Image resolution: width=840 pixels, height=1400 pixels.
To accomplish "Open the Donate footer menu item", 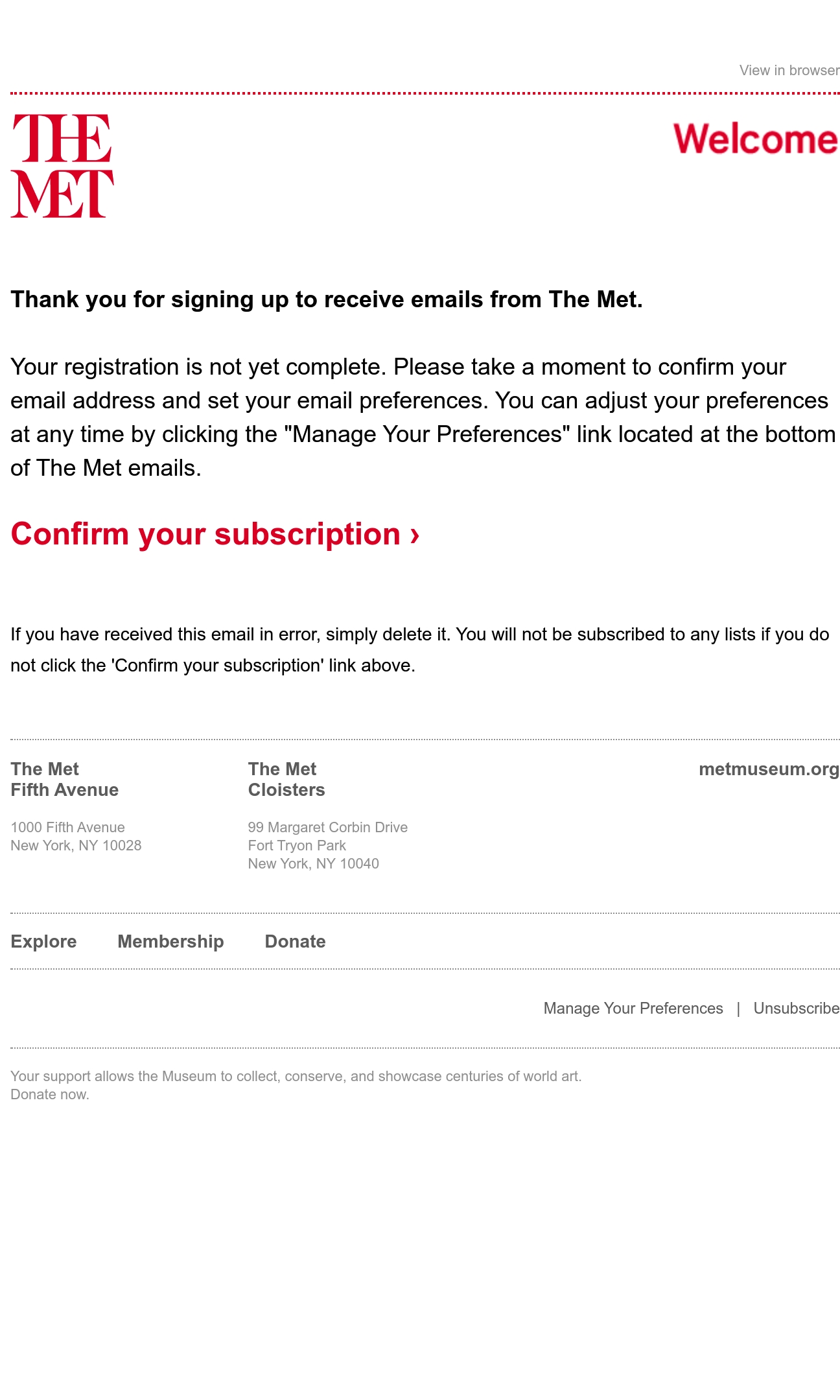I will 296,941.
